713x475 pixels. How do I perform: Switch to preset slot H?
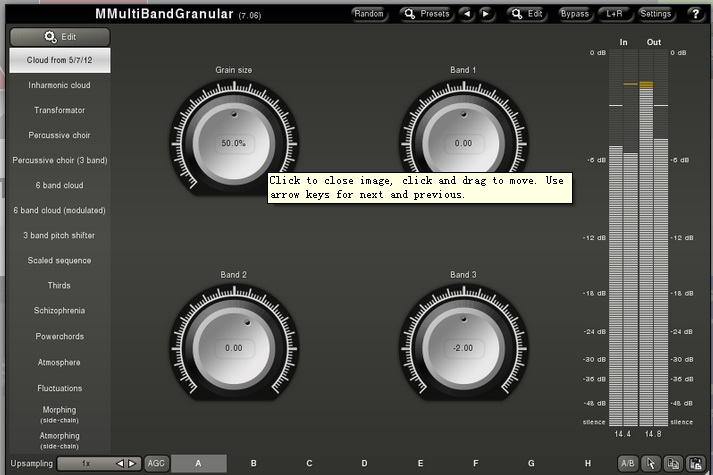(587, 464)
